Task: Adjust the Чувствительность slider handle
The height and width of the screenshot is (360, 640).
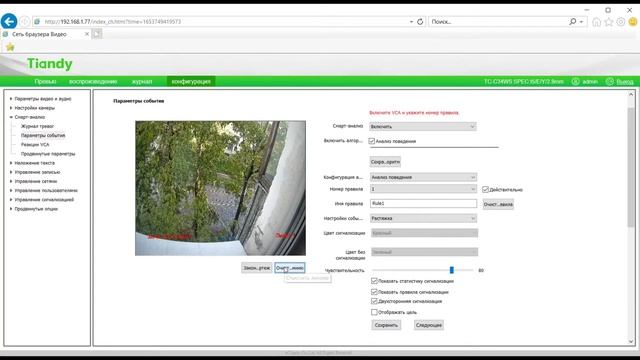Action: (x=451, y=270)
